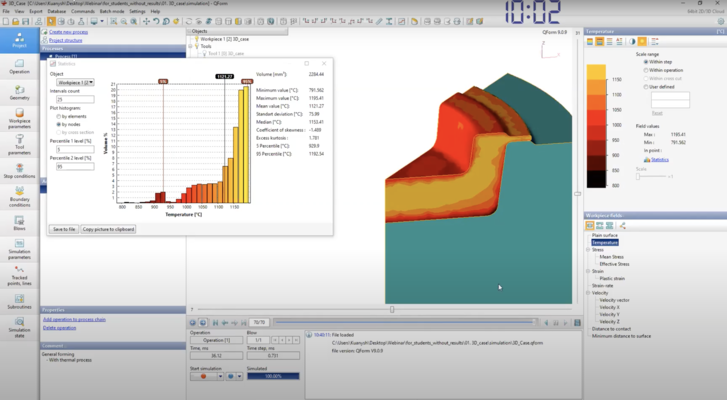Toggle Workpiece 1 visibility bulb
Screen dimensions: 727x400
coord(197,39)
